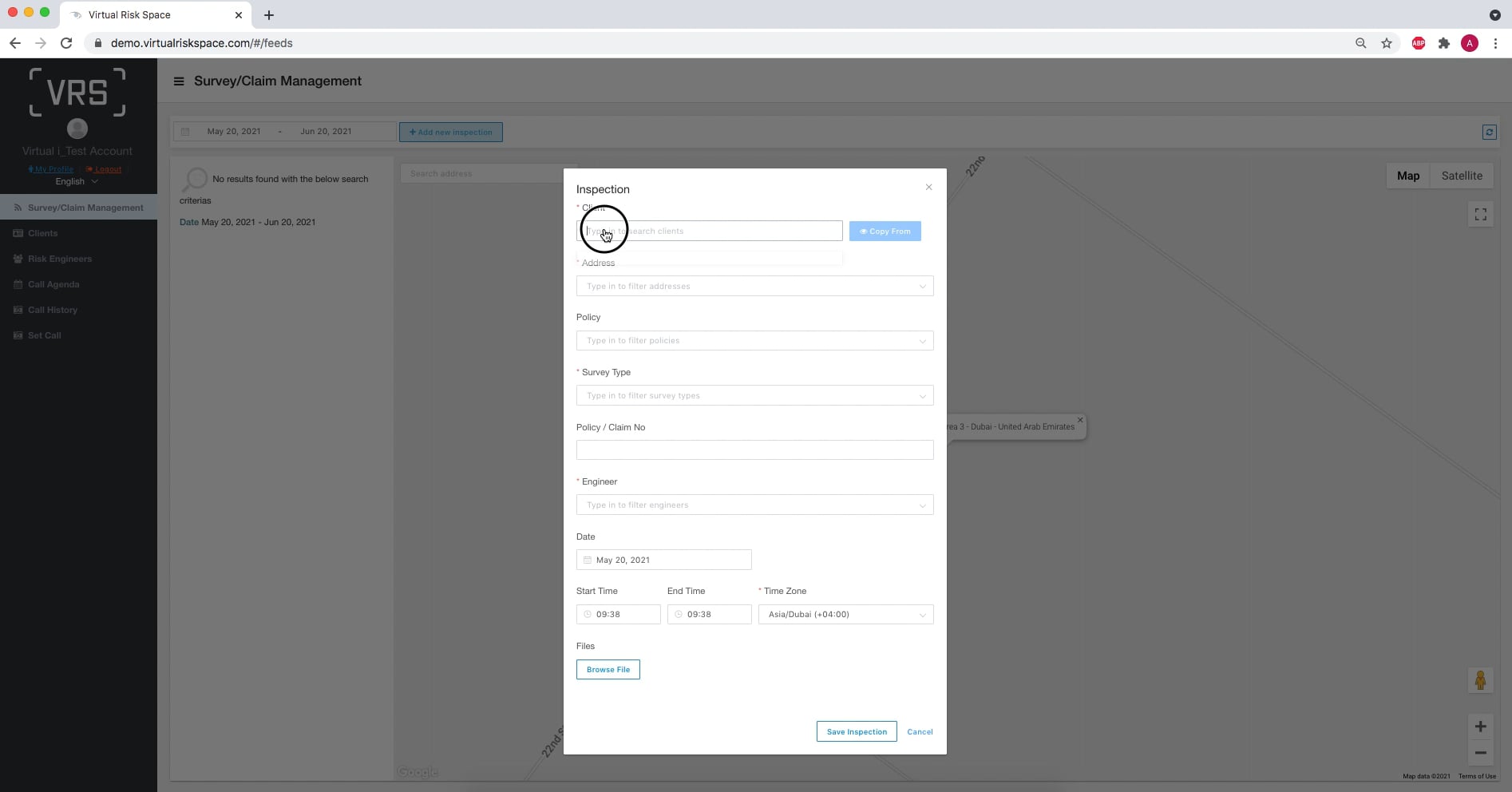Click the Copy From button
The width and height of the screenshot is (1512, 792).
coord(885,232)
